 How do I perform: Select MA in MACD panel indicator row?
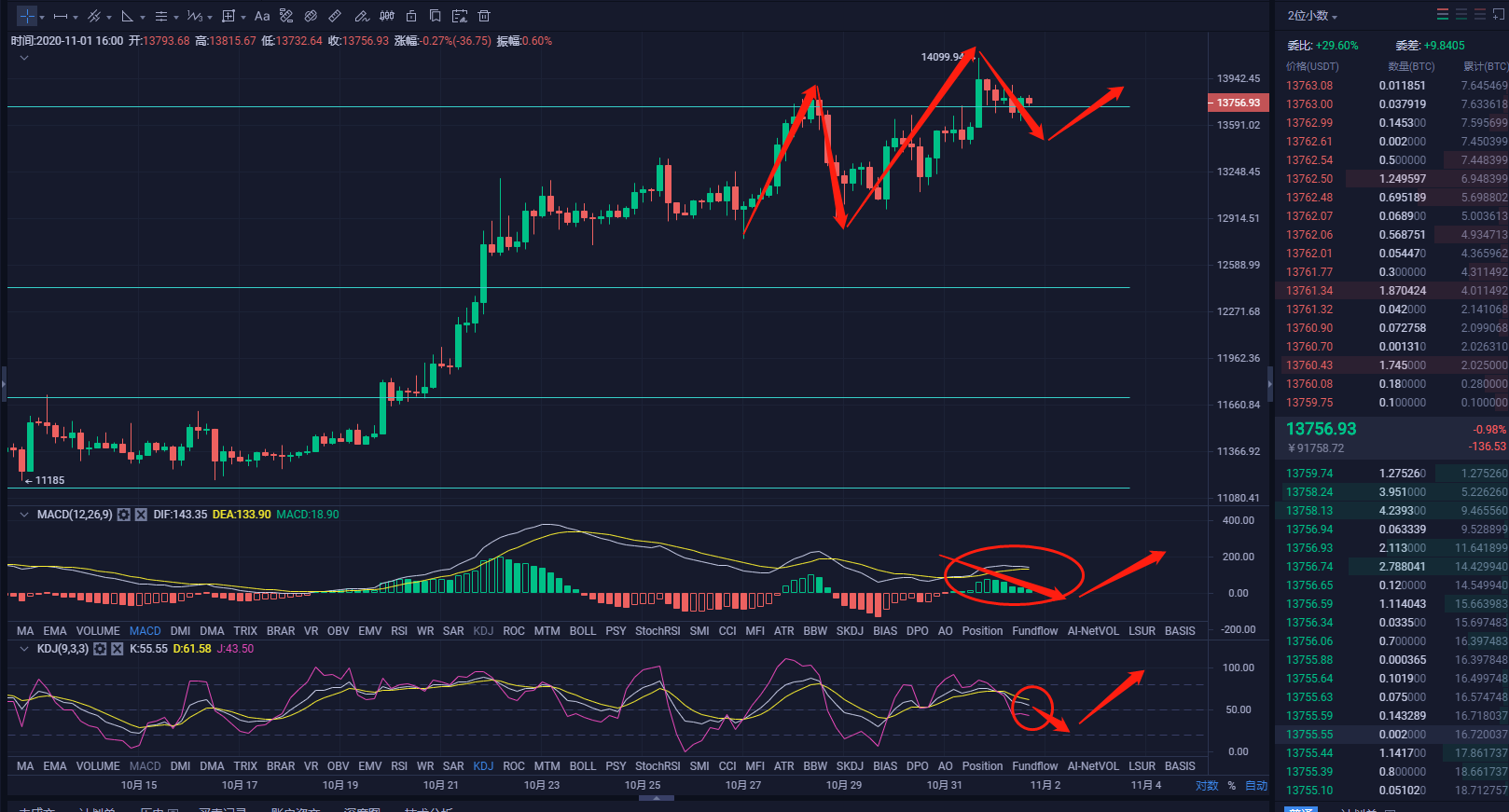[x=25, y=631]
